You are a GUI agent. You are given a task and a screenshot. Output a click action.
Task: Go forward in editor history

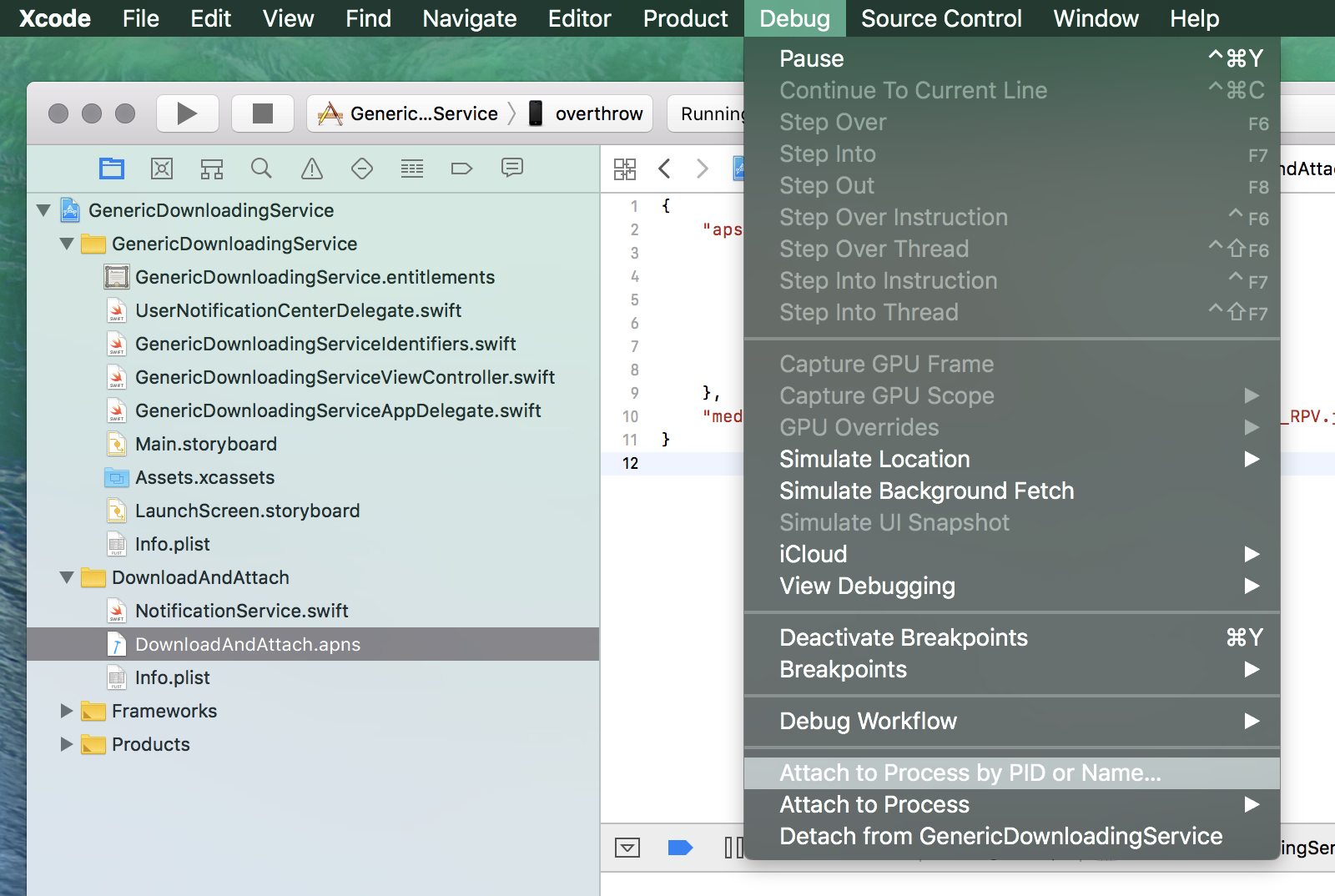(x=703, y=169)
